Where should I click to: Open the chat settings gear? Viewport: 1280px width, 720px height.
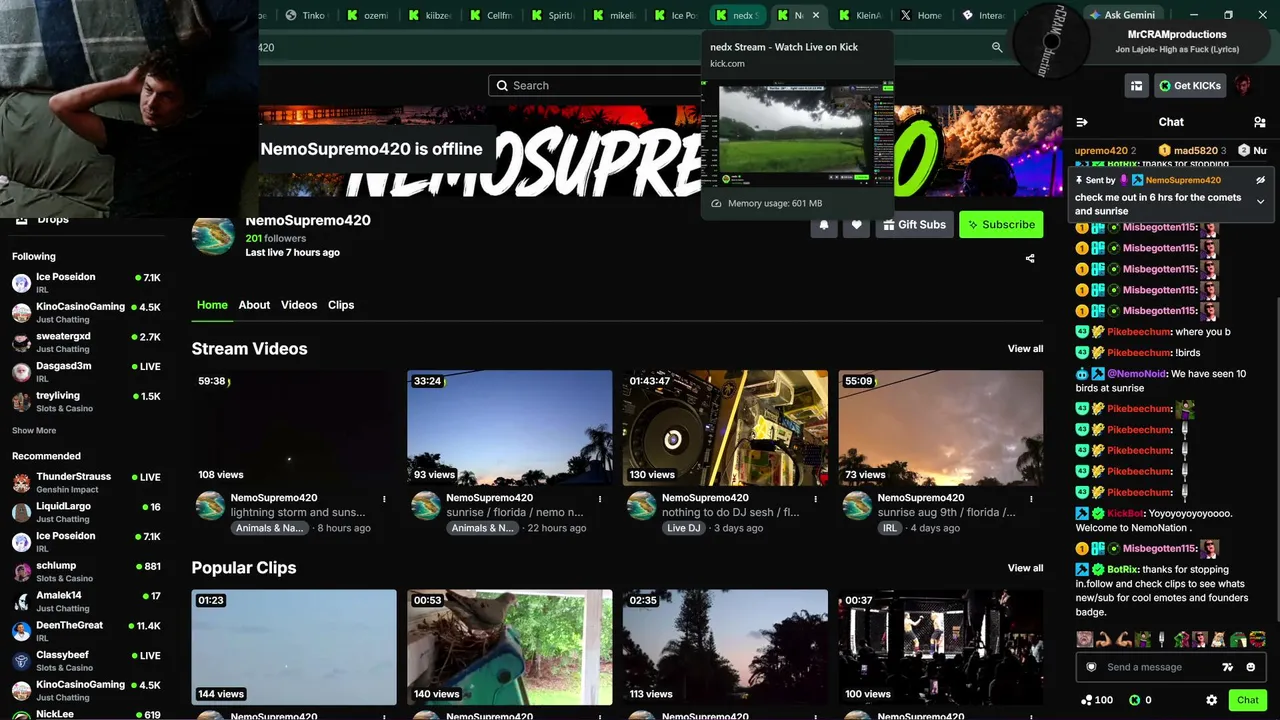coord(1211,700)
